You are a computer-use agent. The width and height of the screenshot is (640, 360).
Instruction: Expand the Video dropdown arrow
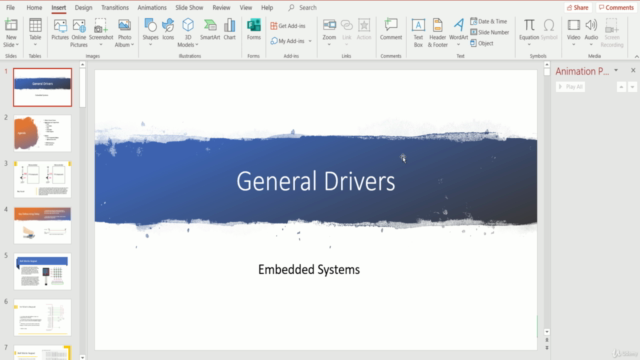pos(573,44)
